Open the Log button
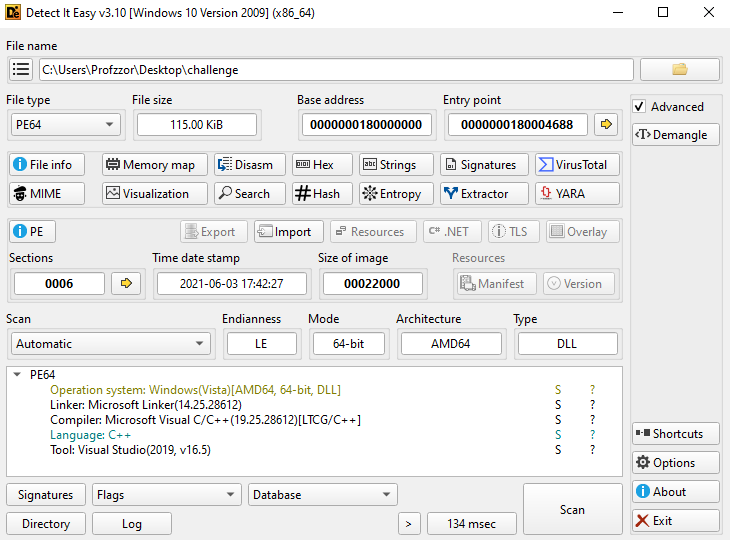Screen dimensions: 730x540 tap(132, 524)
